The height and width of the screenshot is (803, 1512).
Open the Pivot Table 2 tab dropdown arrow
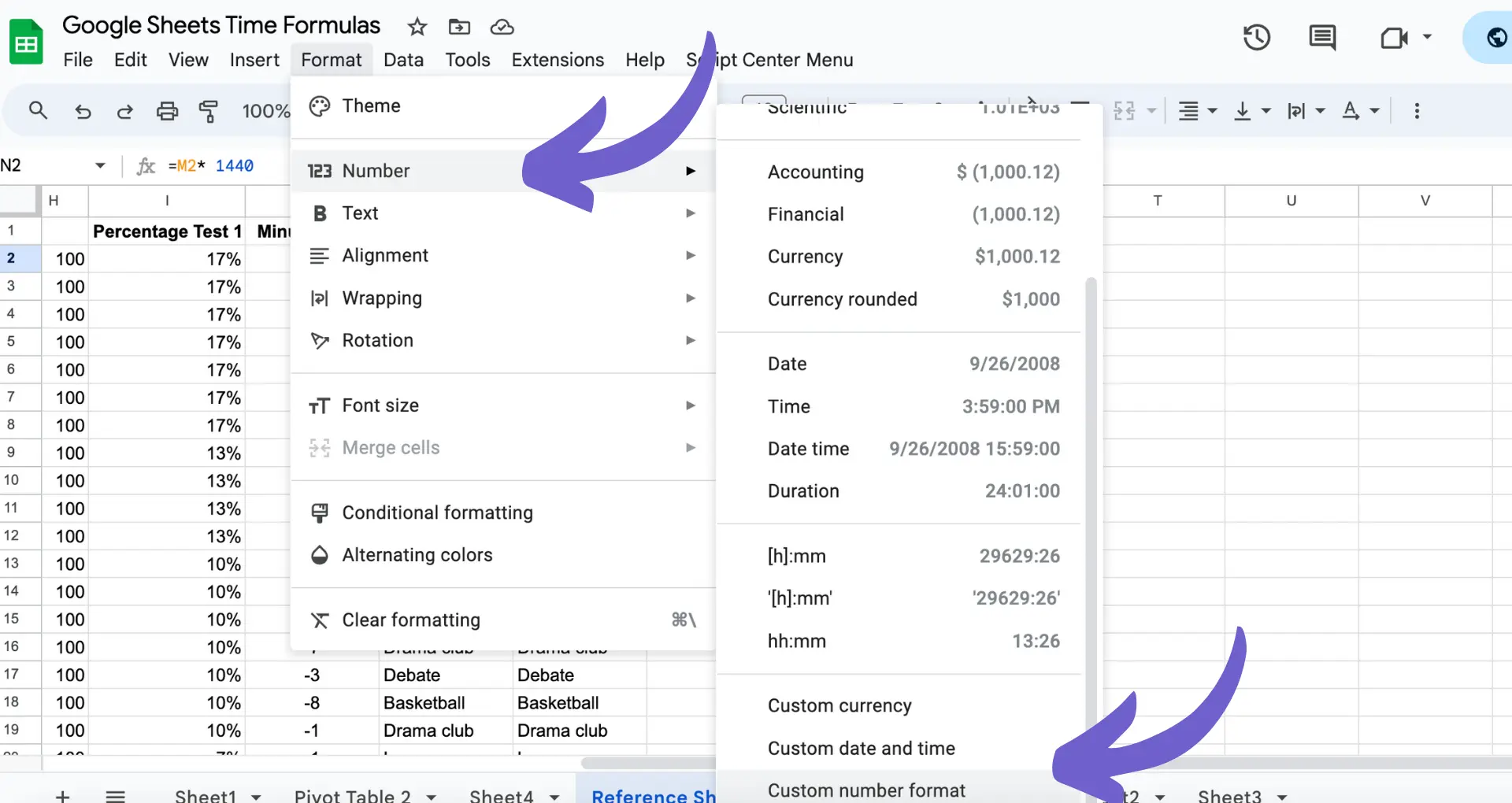[431, 797]
